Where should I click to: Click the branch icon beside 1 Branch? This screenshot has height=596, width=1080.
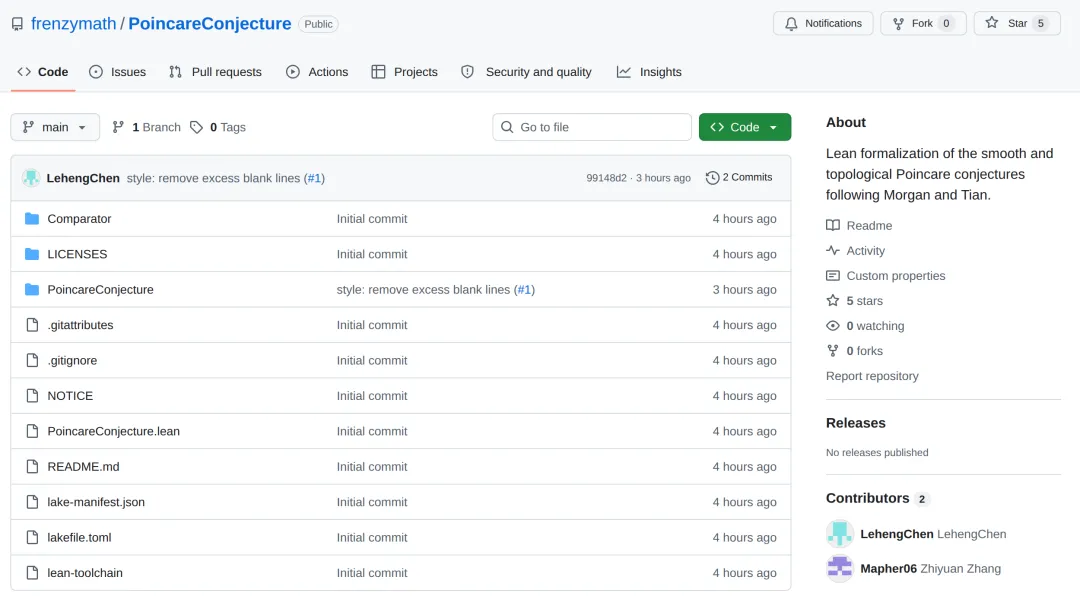(x=118, y=127)
